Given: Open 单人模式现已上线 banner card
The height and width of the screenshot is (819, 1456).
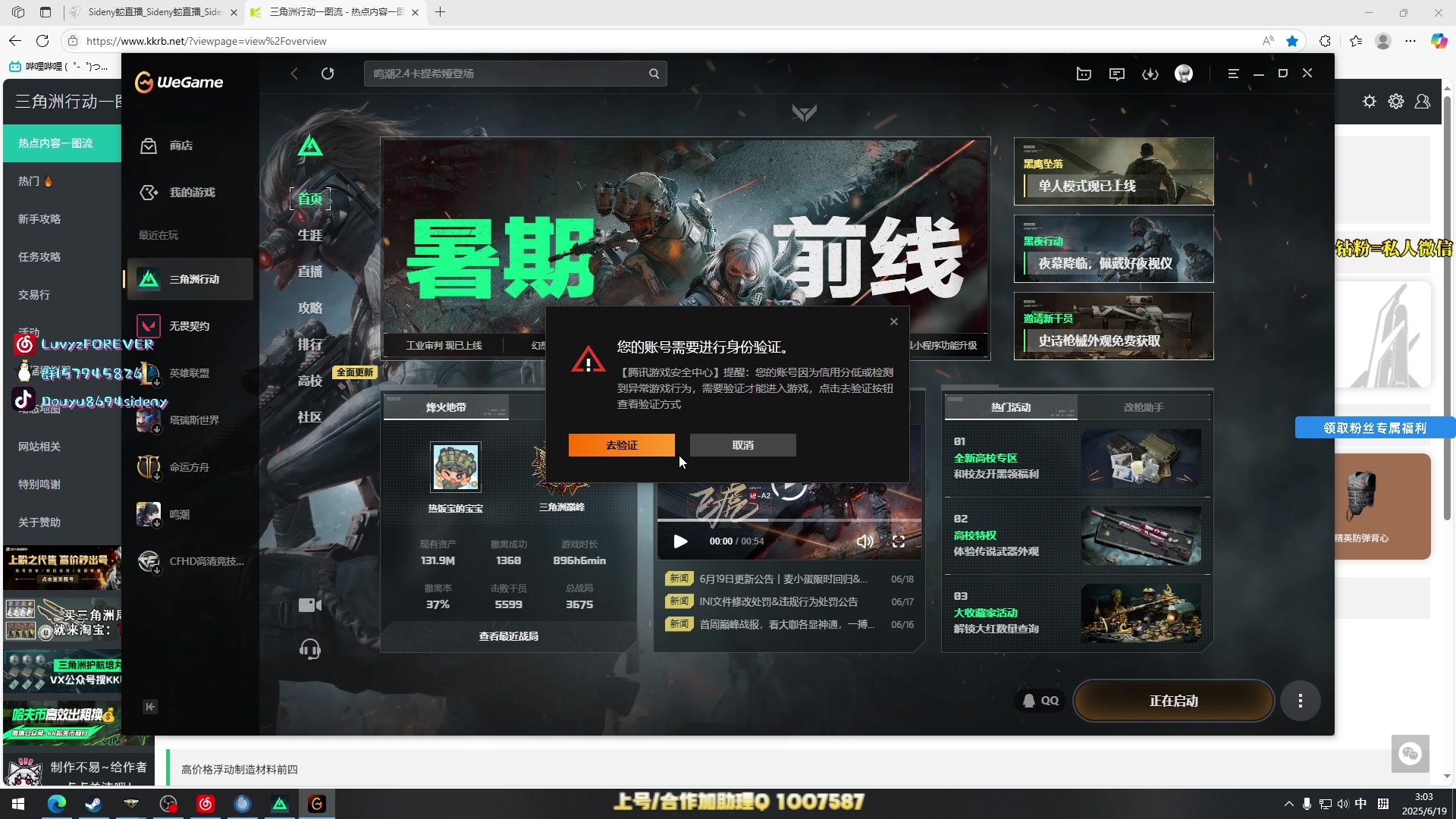Looking at the screenshot, I should 1113,171.
